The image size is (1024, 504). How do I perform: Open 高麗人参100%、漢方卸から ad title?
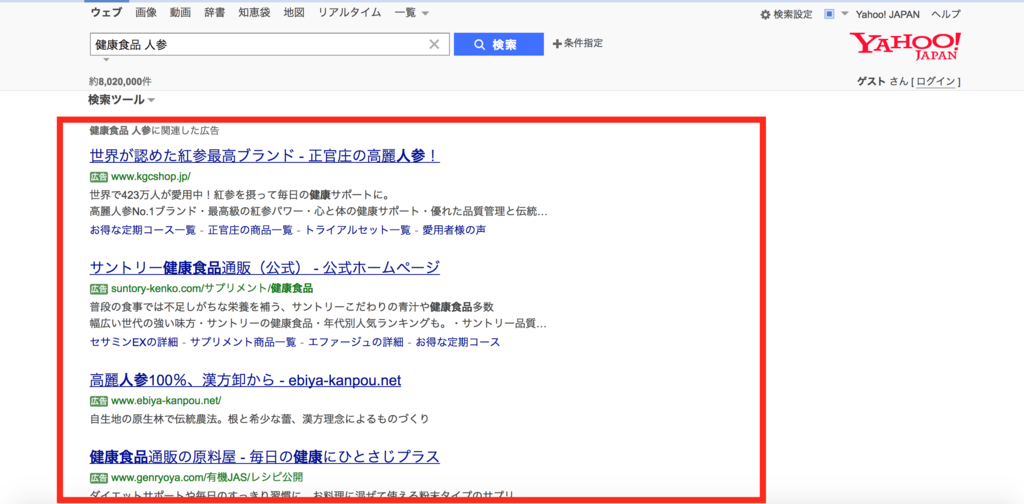[245, 380]
